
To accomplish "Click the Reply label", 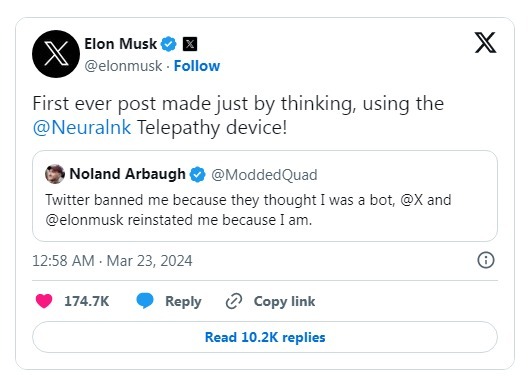I will point(183,301).
